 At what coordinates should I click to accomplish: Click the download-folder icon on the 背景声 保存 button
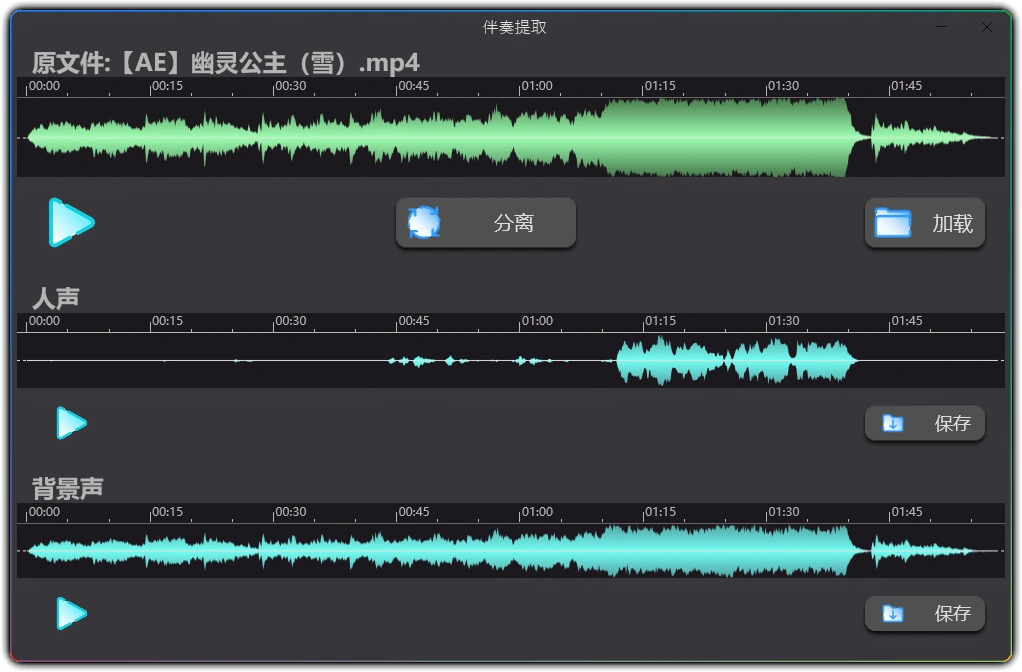(890, 614)
